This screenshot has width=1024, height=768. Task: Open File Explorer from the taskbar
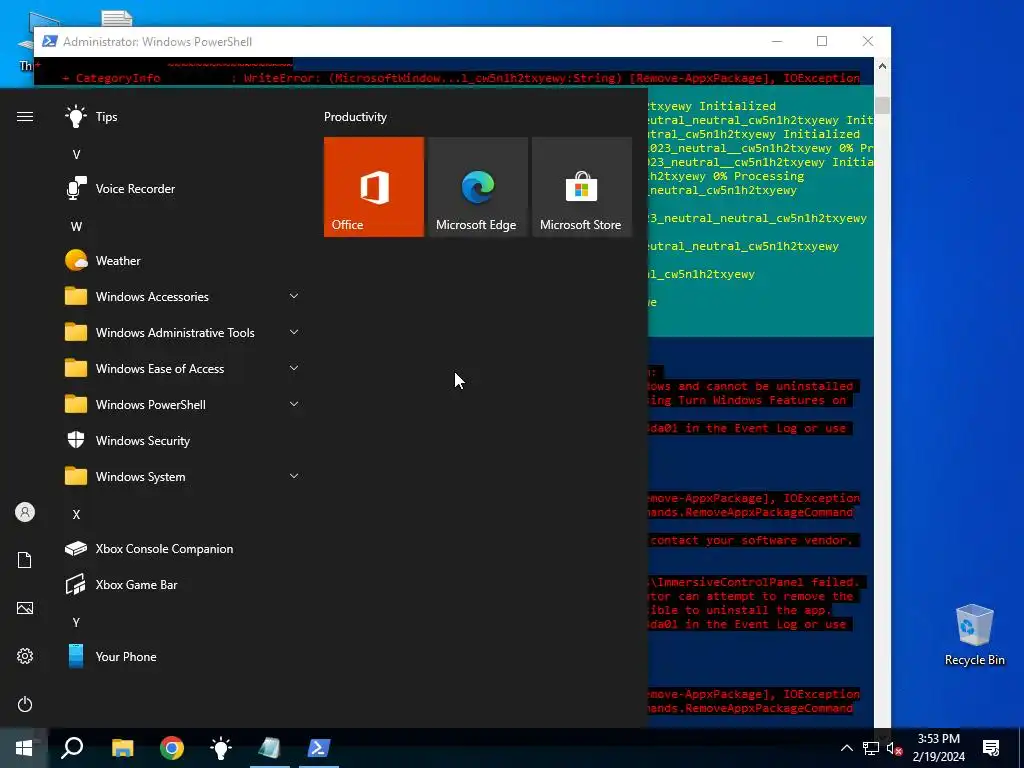point(122,748)
